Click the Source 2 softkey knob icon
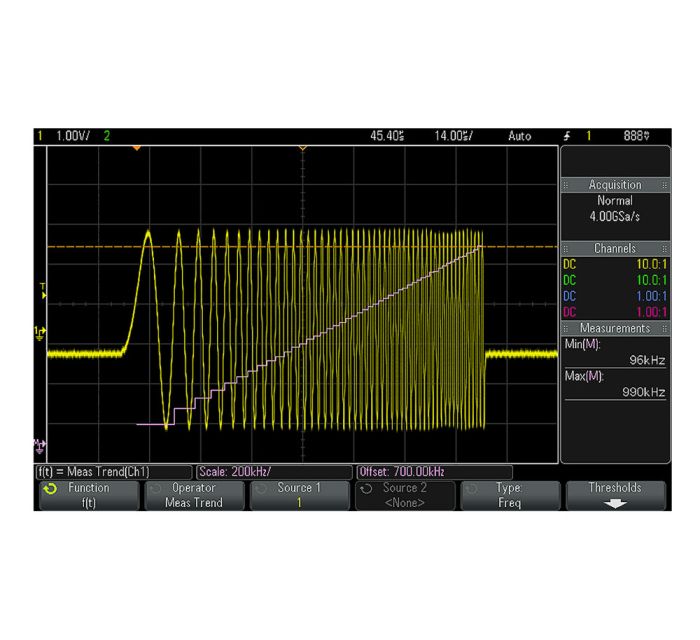This screenshot has width=700, height=640. click(366, 489)
